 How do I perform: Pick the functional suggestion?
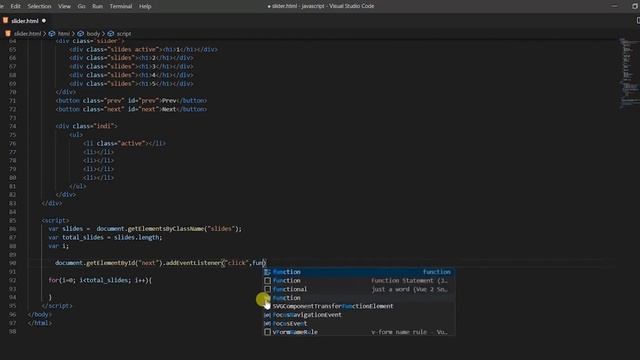[x=358, y=289]
